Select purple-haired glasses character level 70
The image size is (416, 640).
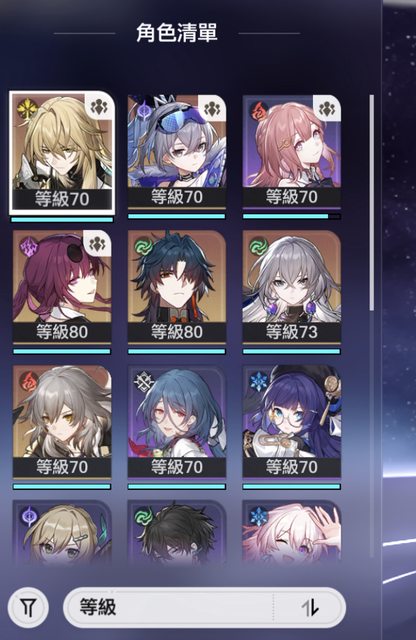[291, 422]
